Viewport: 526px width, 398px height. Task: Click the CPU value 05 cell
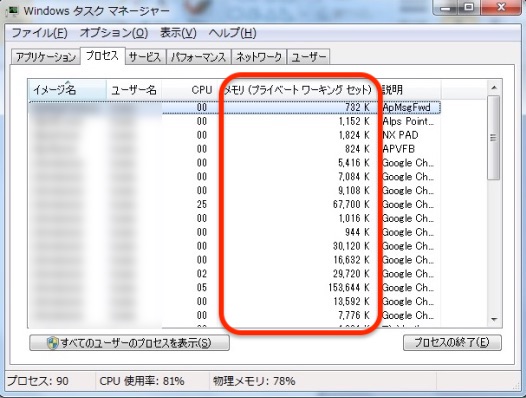click(x=202, y=288)
